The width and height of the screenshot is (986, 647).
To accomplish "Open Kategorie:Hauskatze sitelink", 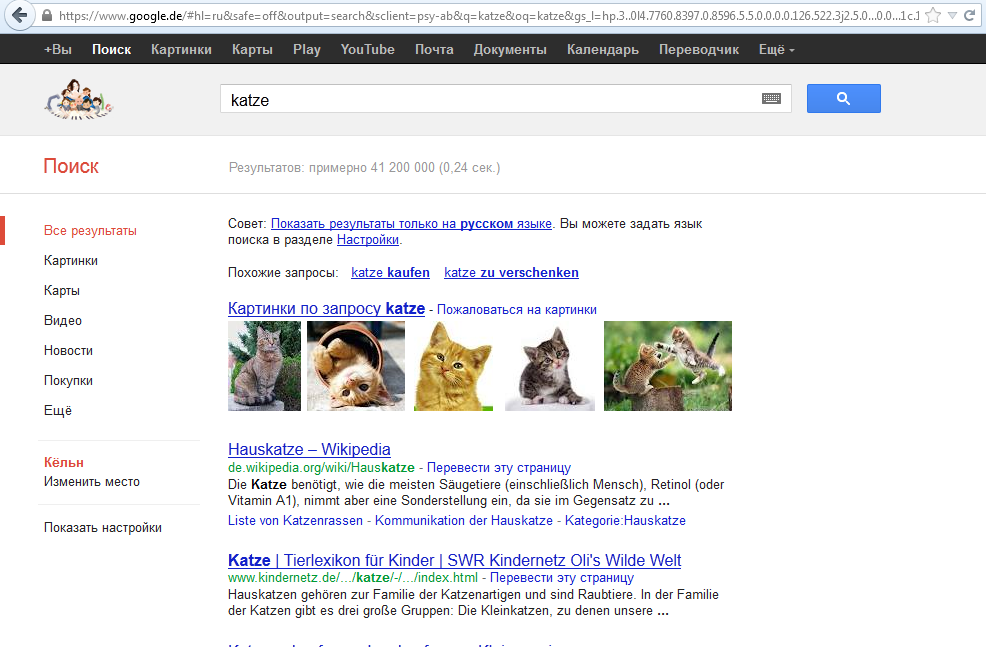I will click(625, 520).
